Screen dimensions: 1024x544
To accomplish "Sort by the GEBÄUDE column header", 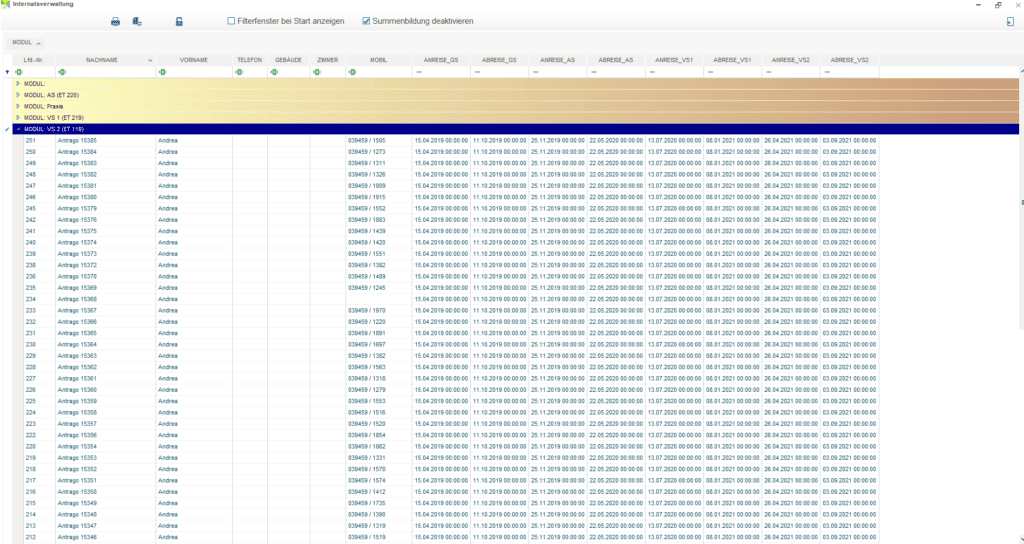I will coord(289,60).
